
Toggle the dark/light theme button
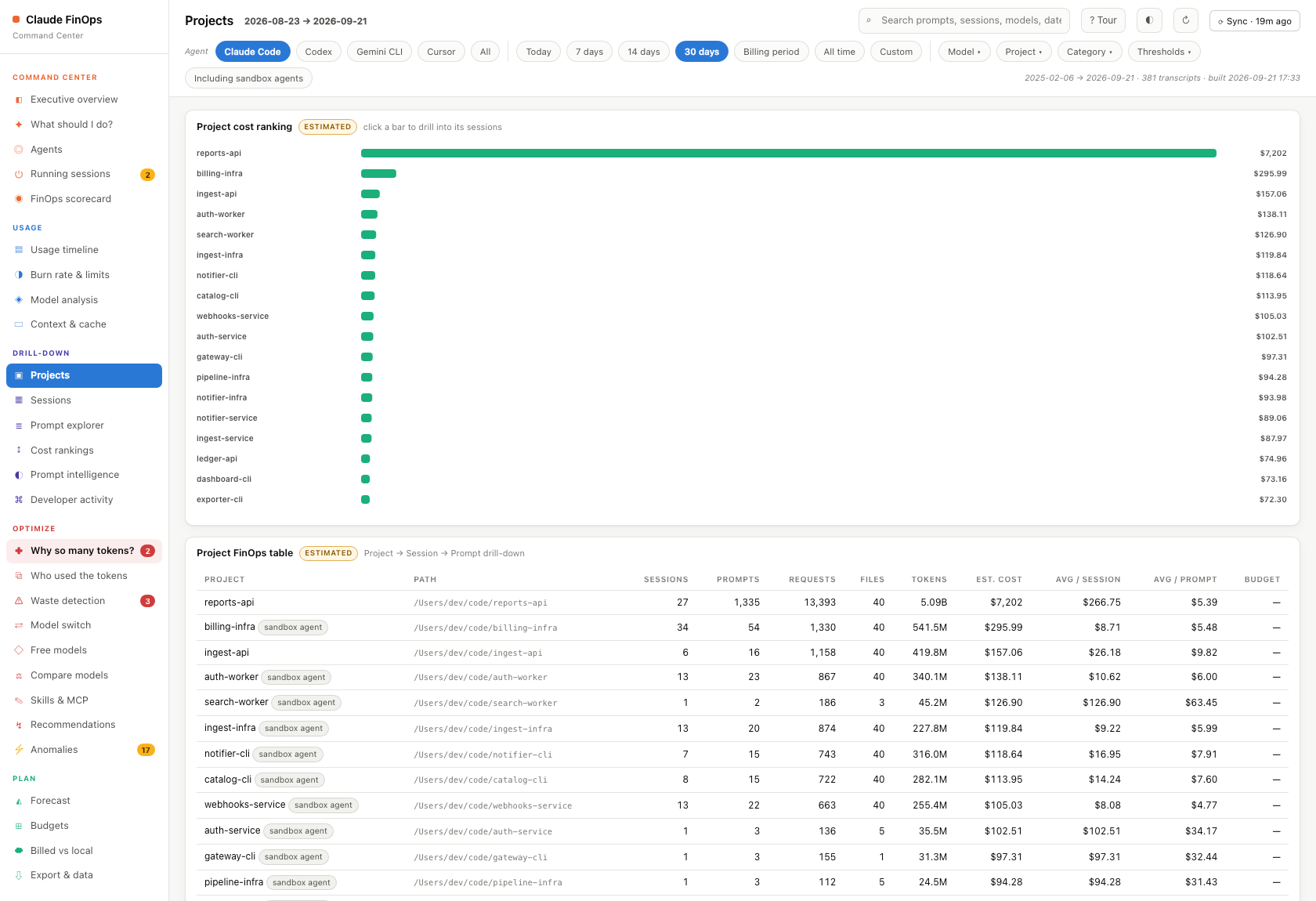click(1149, 20)
